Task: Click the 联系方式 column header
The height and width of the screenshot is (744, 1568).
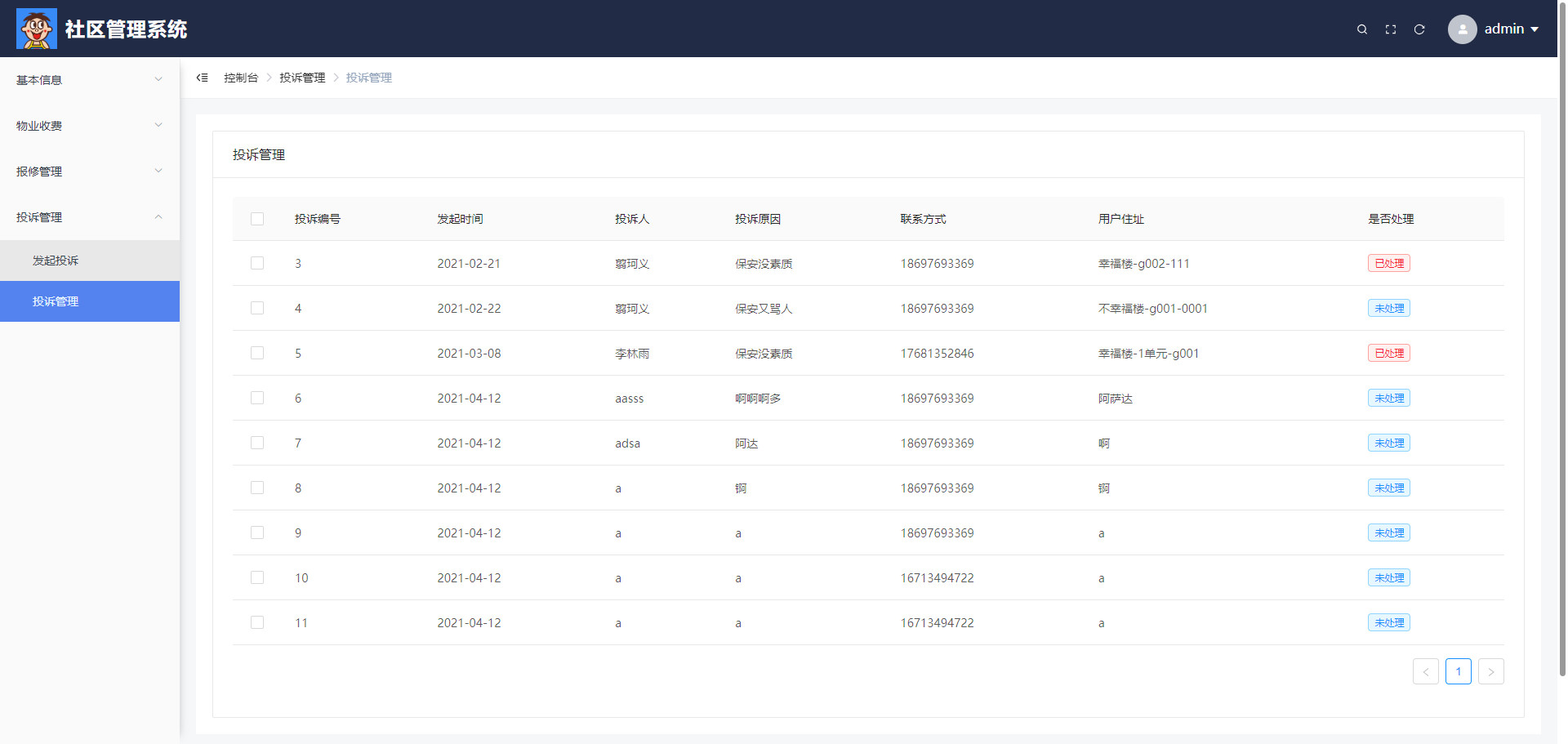Action: click(x=924, y=219)
